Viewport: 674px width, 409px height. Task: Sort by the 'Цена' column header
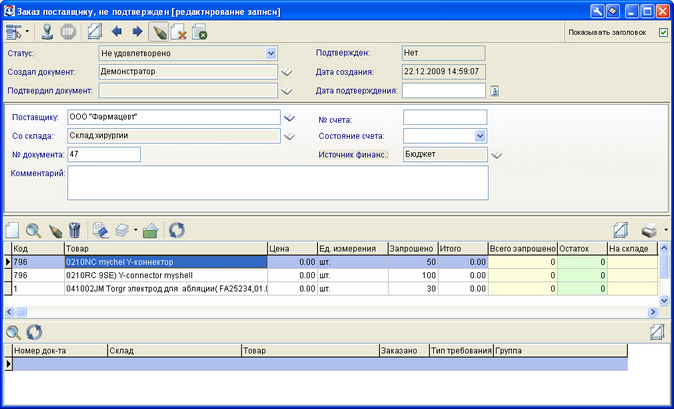(292, 249)
